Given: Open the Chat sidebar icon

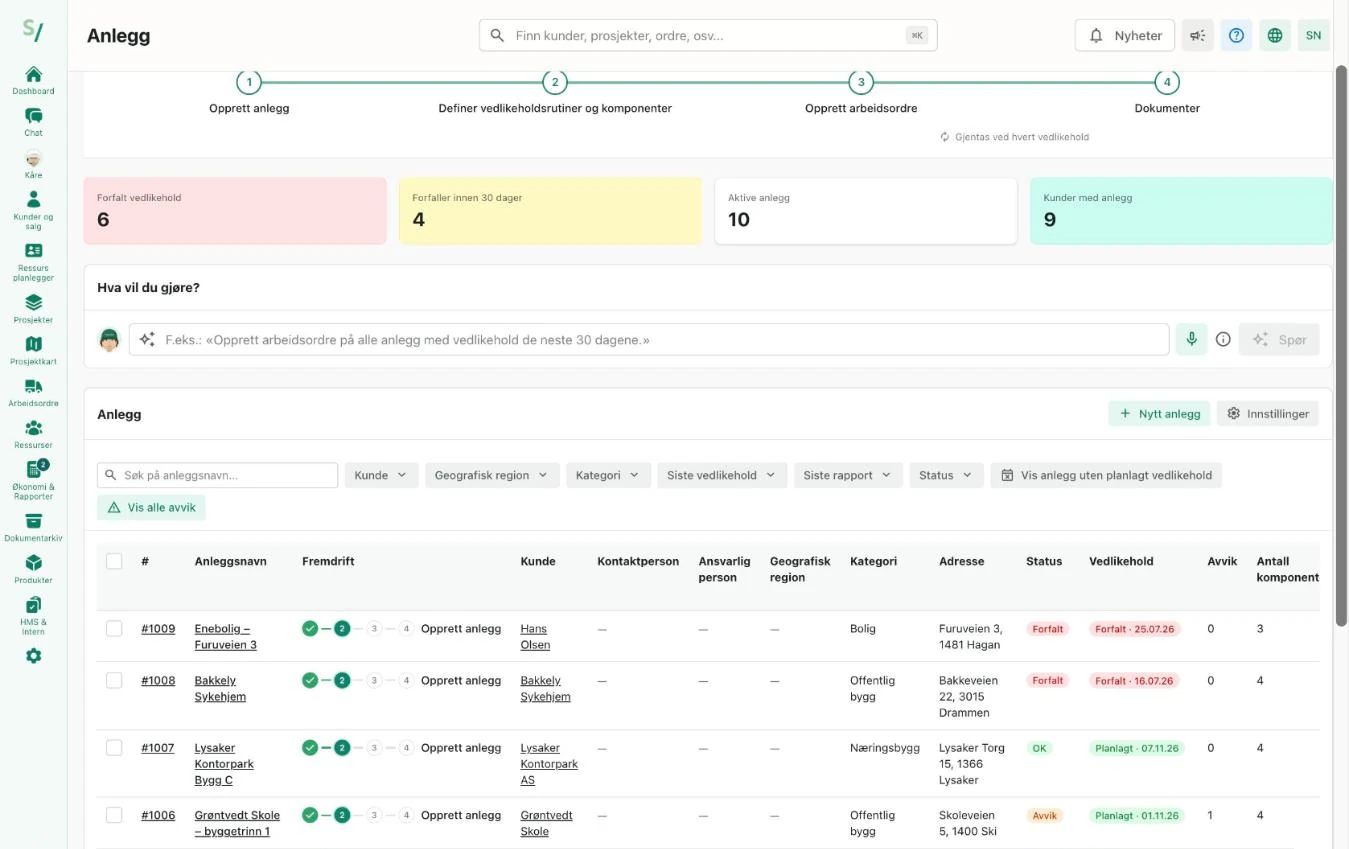Looking at the screenshot, I should pyautogui.click(x=33, y=122).
